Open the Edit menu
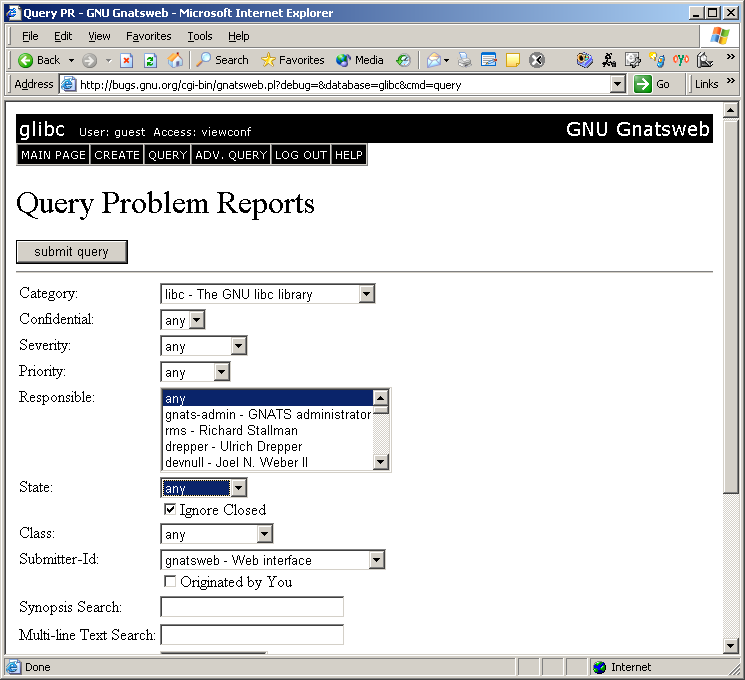 pos(63,36)
